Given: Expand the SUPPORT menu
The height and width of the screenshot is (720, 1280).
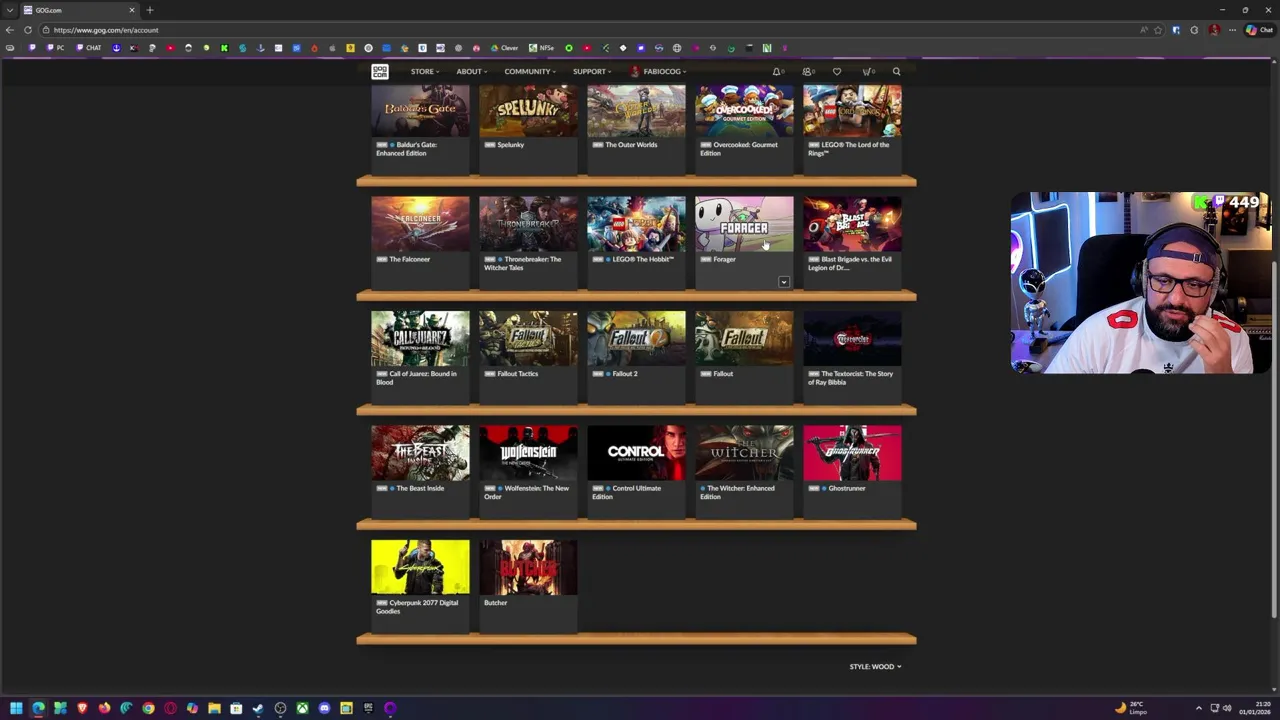Looking at the screenshot, I should 591,71.
